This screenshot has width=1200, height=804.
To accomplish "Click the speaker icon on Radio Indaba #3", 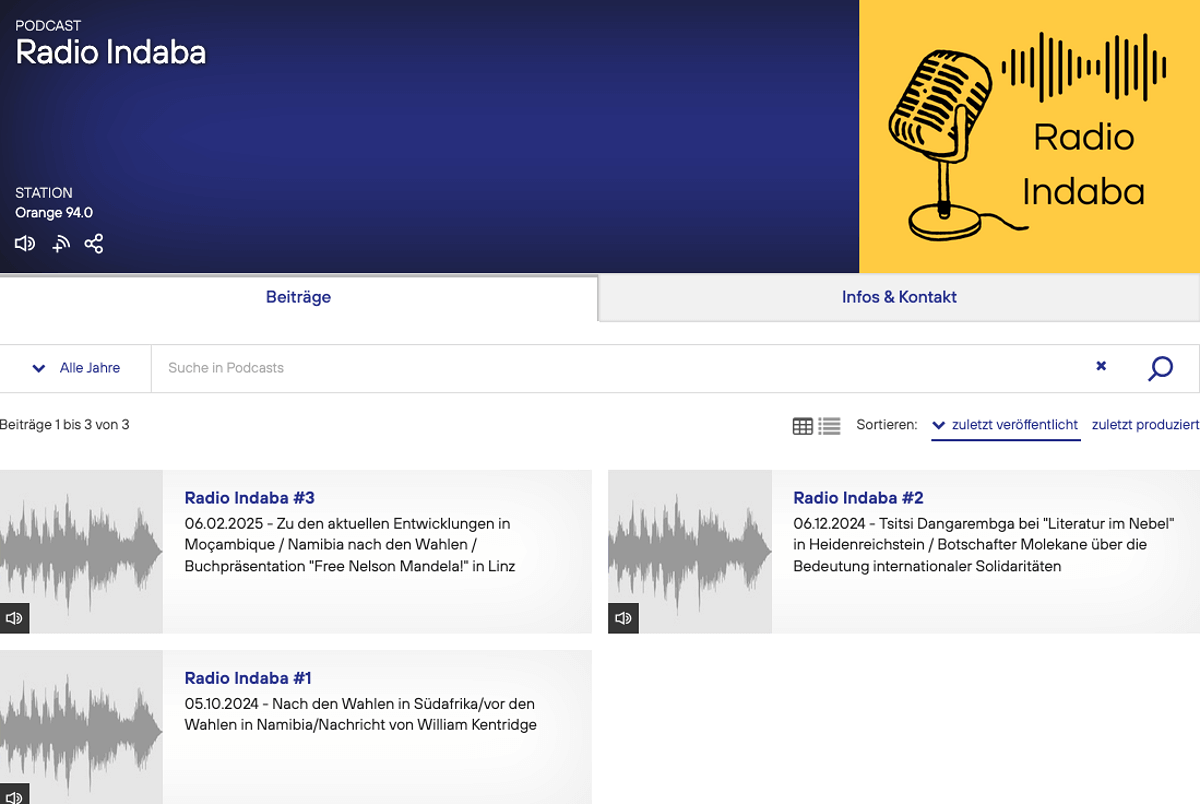I will click(x=14, y=617).
